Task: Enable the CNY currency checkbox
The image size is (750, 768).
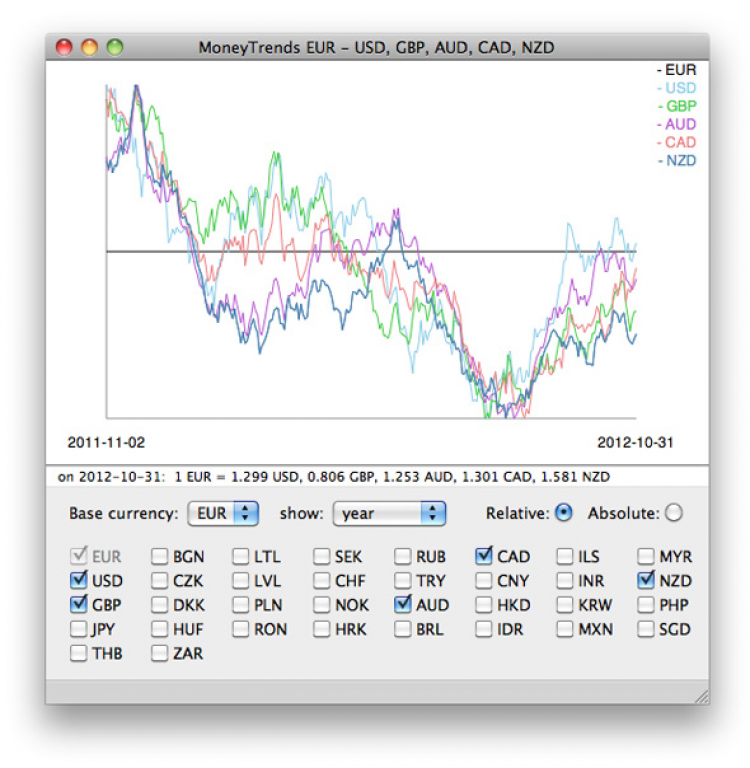Action: (484, 581)
